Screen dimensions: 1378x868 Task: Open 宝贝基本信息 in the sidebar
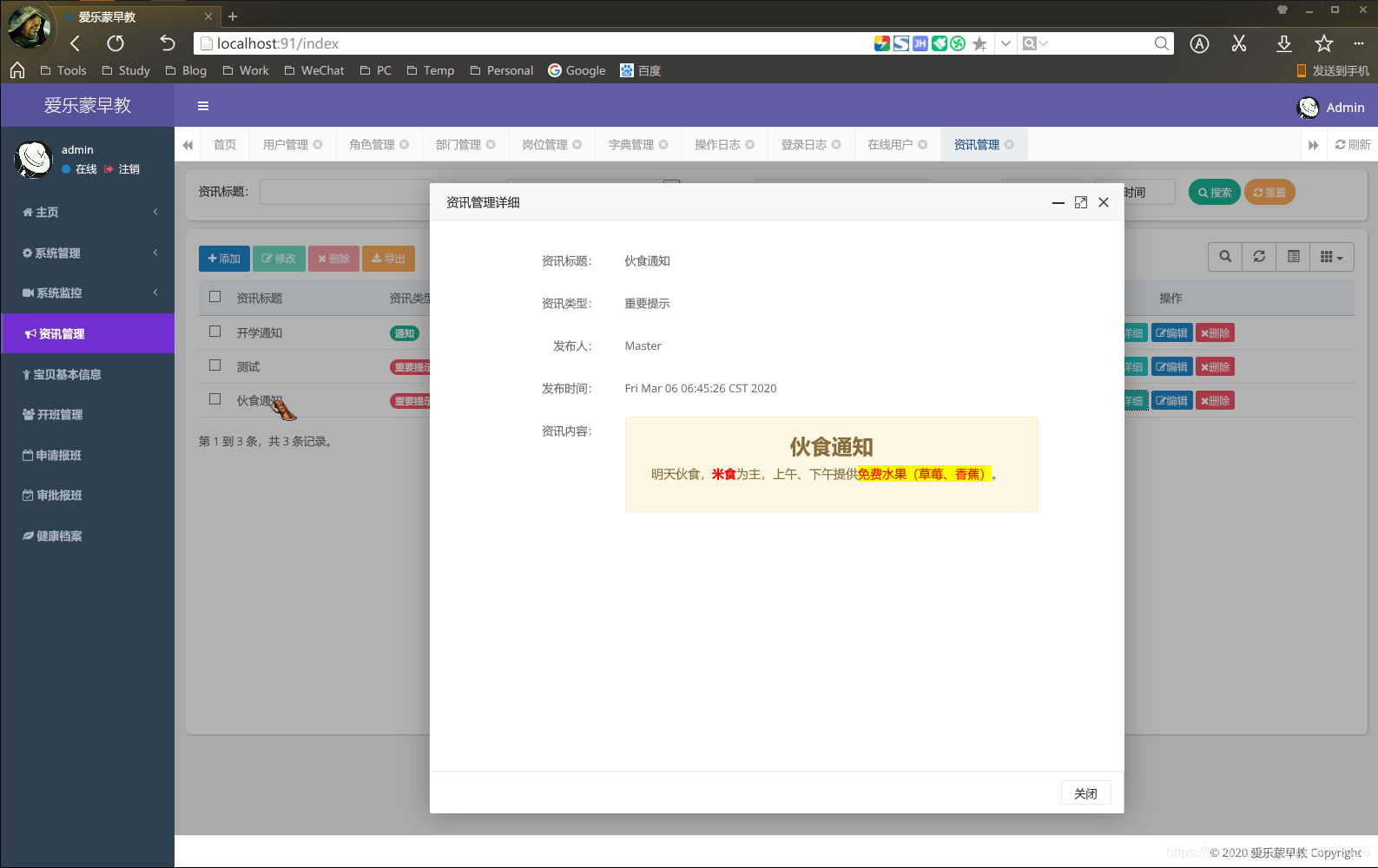point(88,374)
